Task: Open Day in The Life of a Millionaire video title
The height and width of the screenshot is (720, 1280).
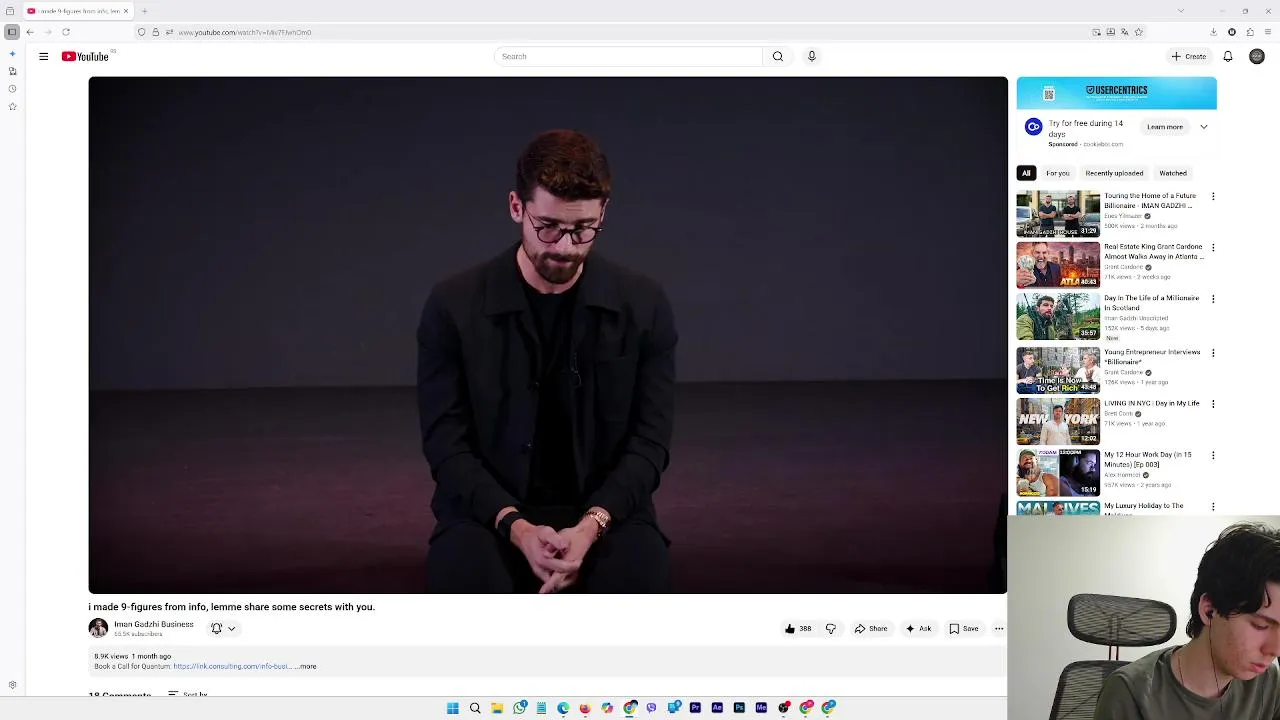Action: (x=1151, y=303)
